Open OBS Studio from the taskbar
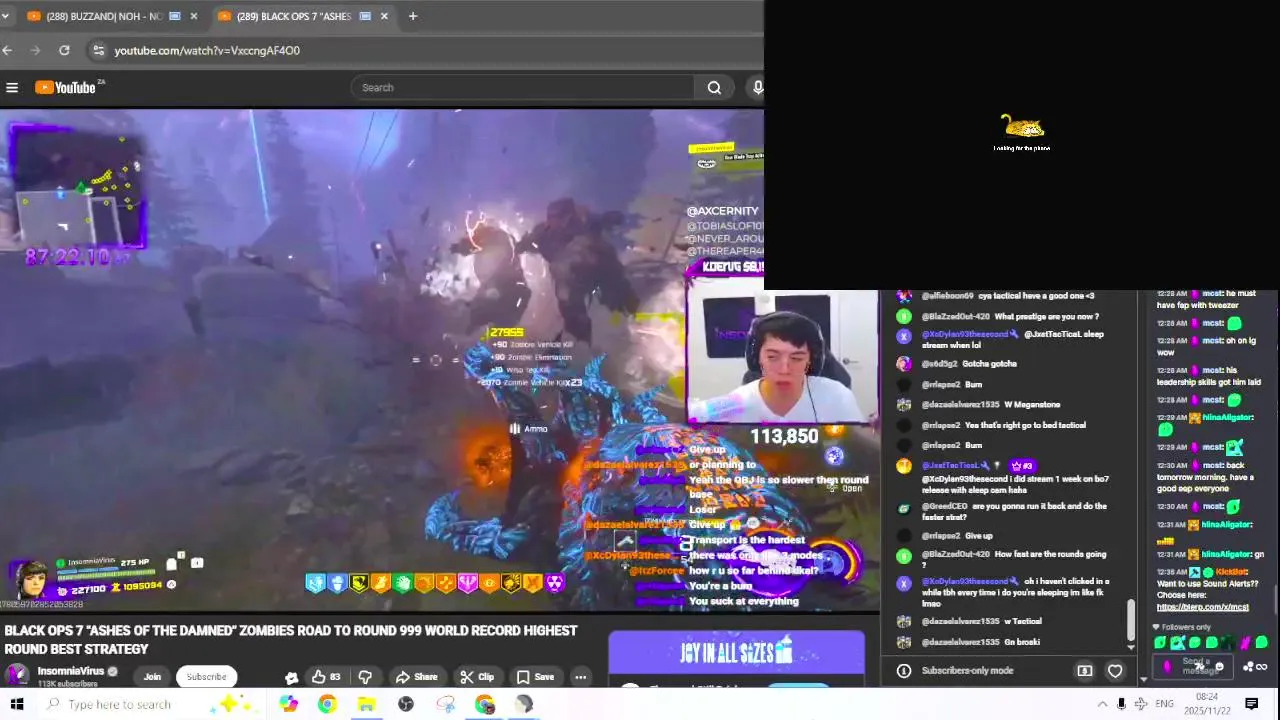The width and height of the screenshot is (1280, 720). click(x=405, y=704)
